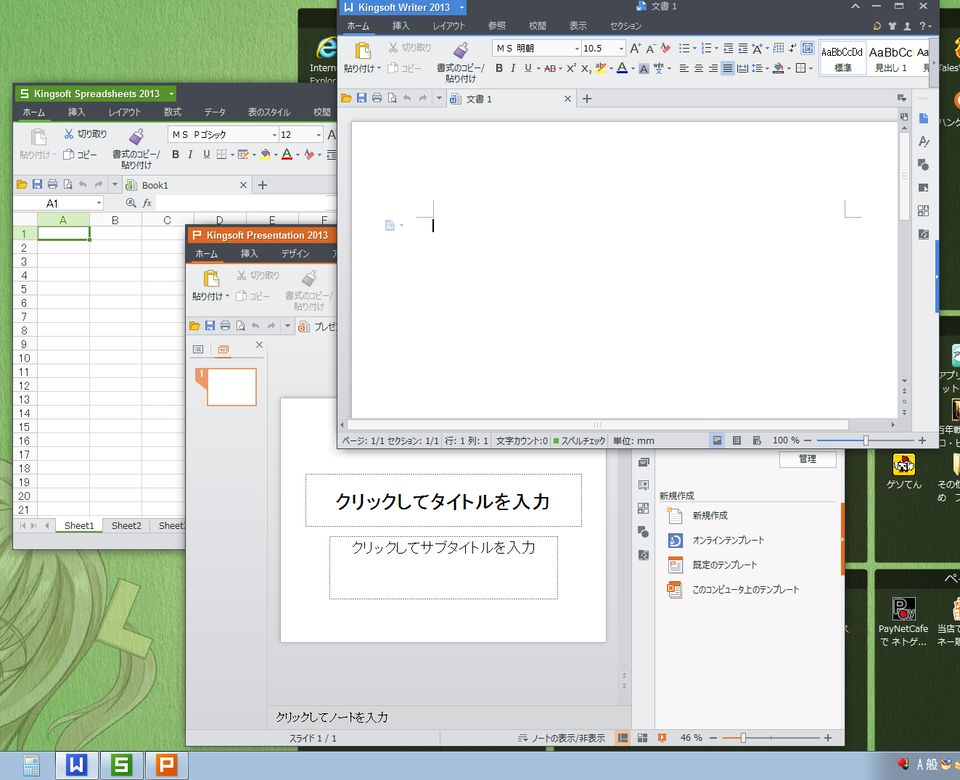The image size is (960, 780).
Task: Click the Paste icon in Writer ribbon
Action: (362, 51)
